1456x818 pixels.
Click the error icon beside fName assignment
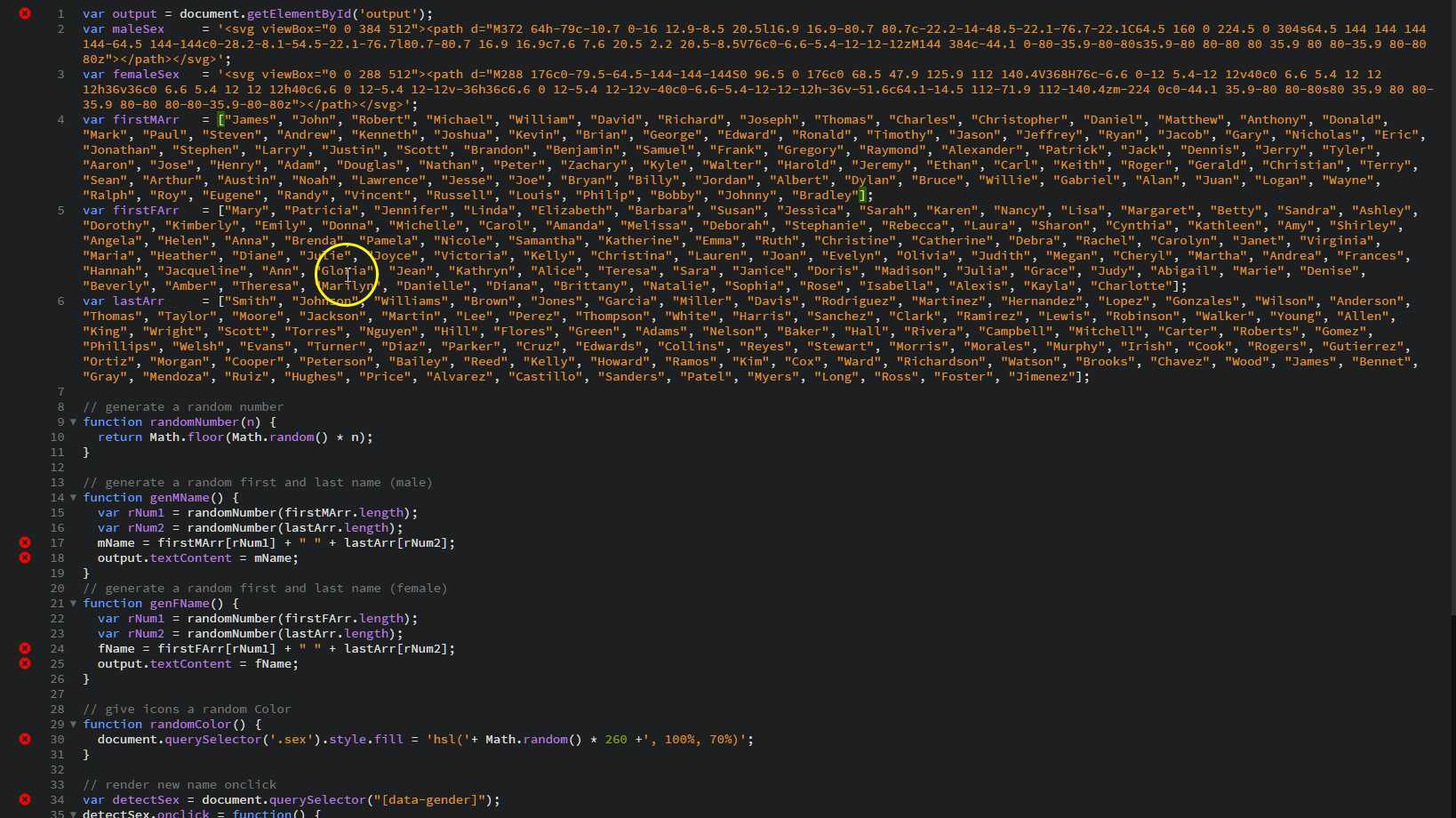click(25, 648)
